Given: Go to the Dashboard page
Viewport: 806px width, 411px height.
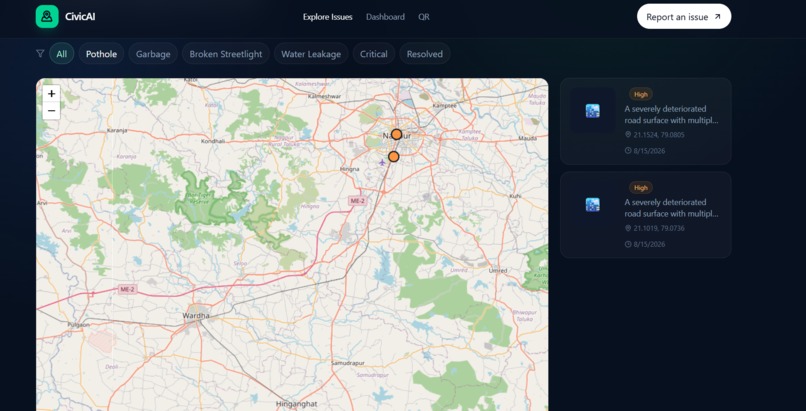Looking at the screenshot, I should (385, 17).
